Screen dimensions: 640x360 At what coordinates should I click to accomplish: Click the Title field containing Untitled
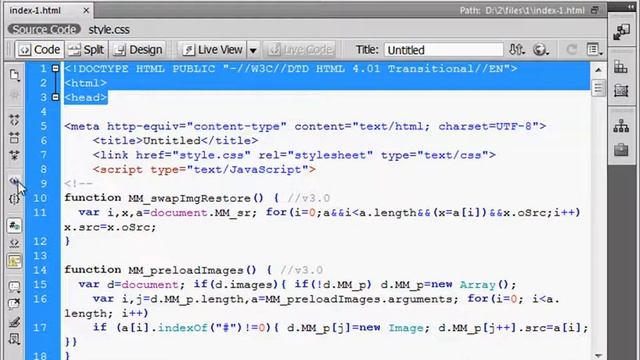click(x=443, y=50)
